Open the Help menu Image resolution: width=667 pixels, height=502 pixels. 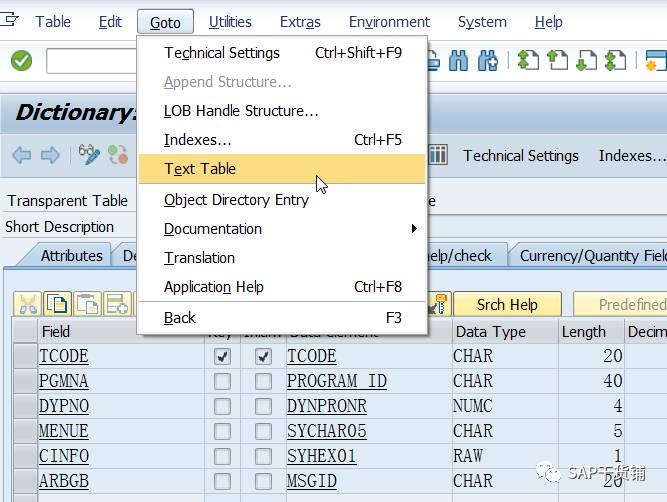point(548,22)
